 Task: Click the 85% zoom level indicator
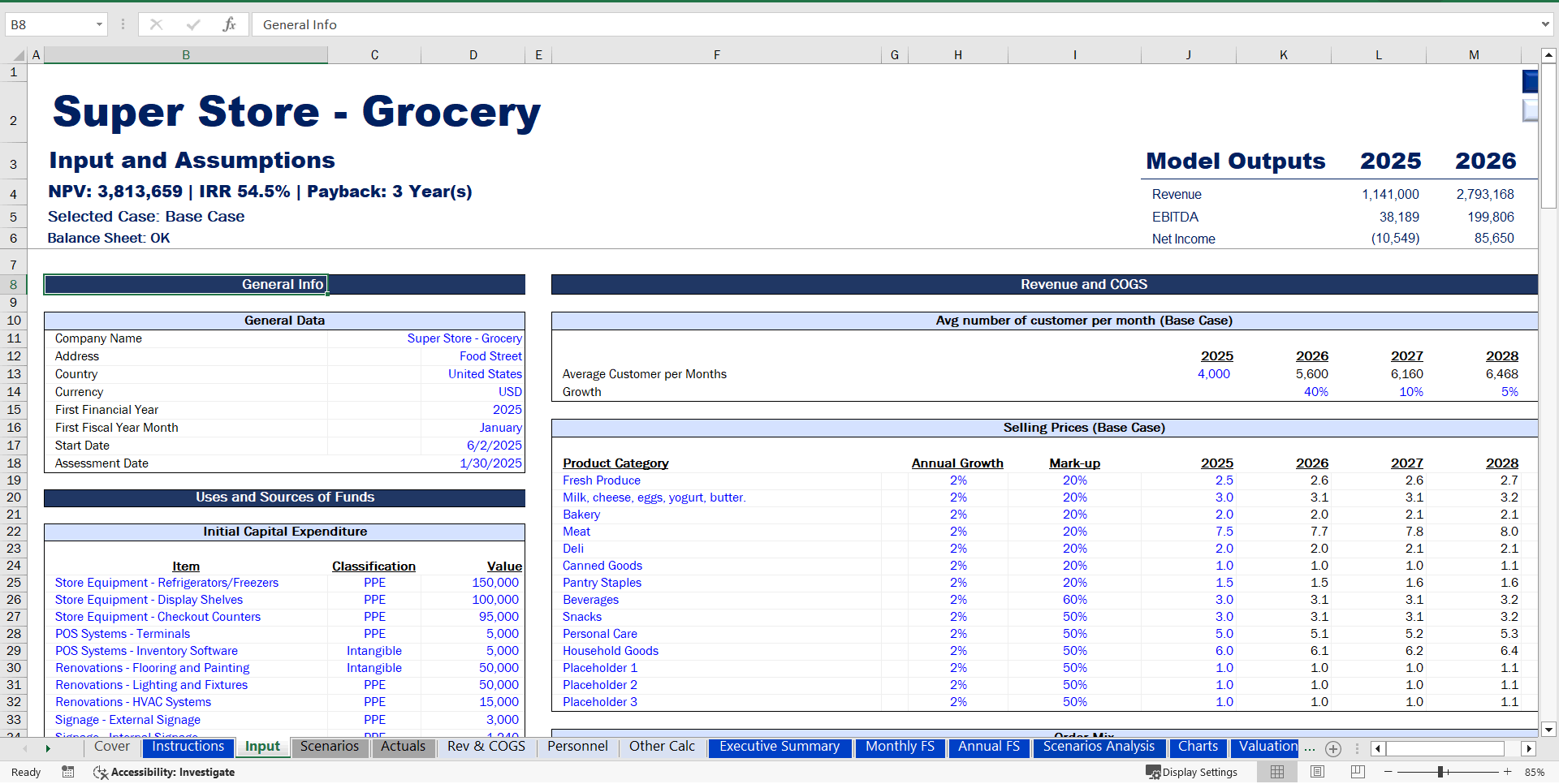tap(1535, 772)
